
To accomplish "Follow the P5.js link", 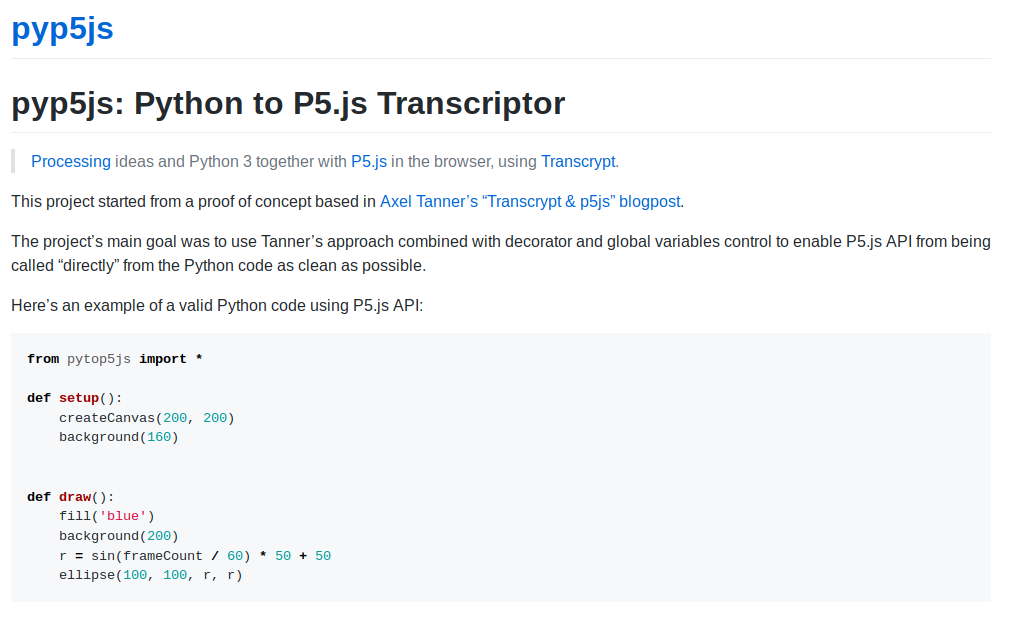I will (368, 161).
